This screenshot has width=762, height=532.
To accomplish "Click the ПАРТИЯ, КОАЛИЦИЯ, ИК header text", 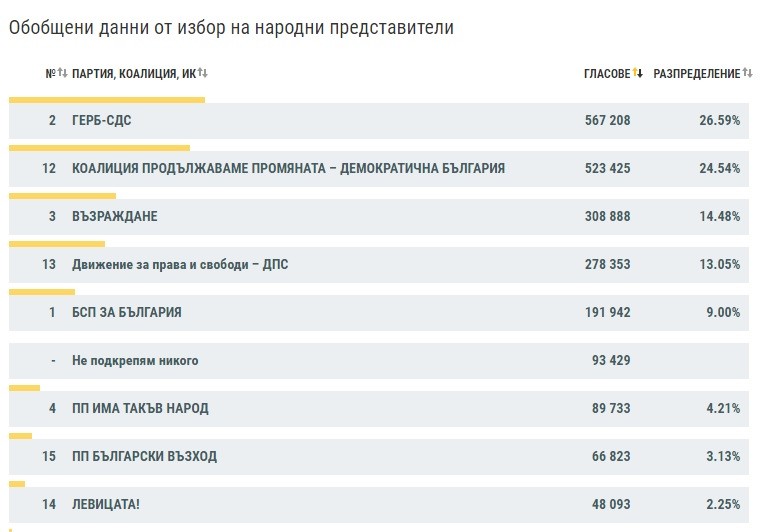I will tap(134, 73).
